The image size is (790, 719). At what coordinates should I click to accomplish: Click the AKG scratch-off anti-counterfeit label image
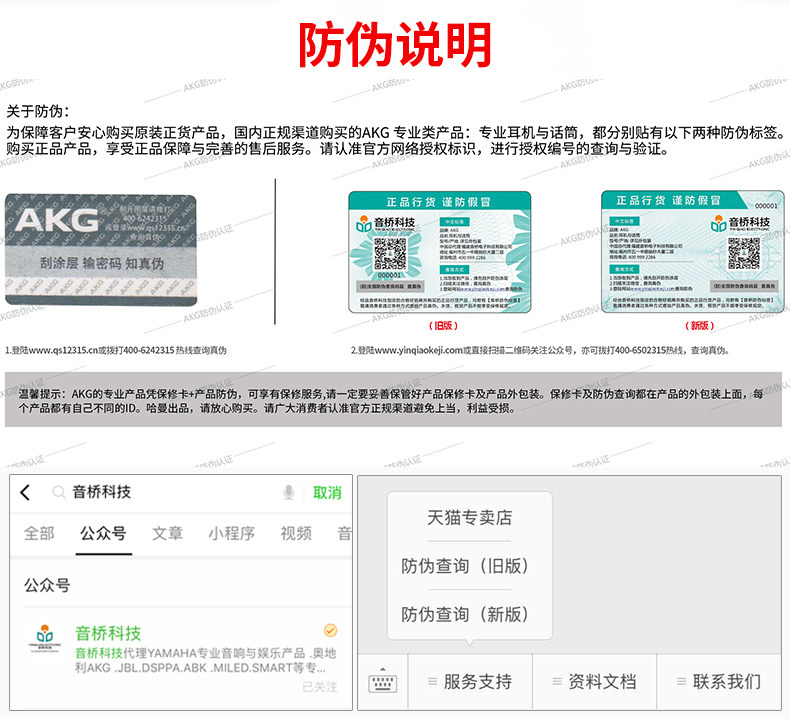tap(101, 250)
